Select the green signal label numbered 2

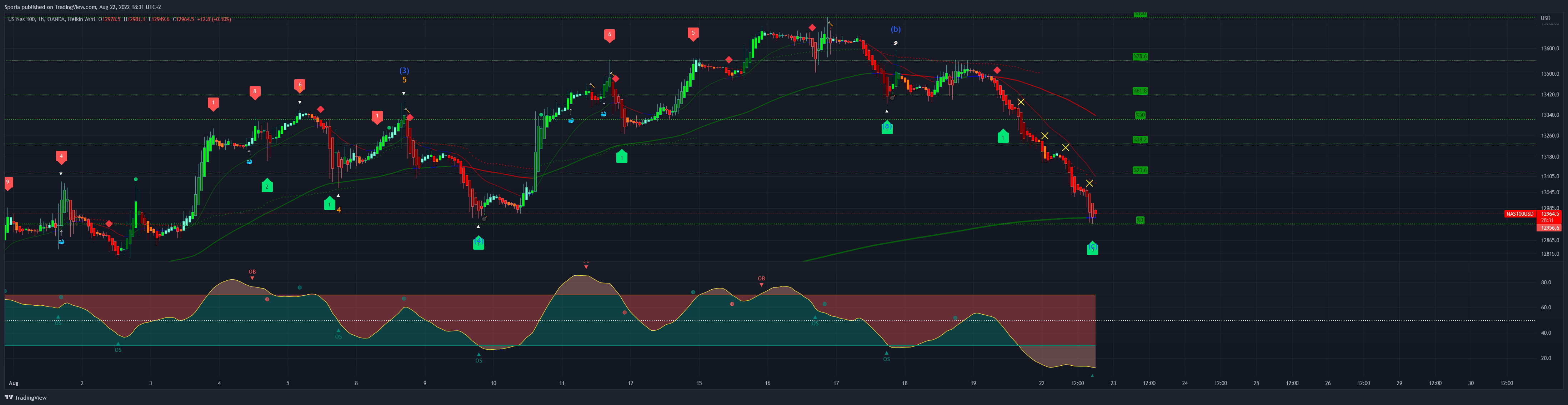pyautogui.click(x=267, y=186)
